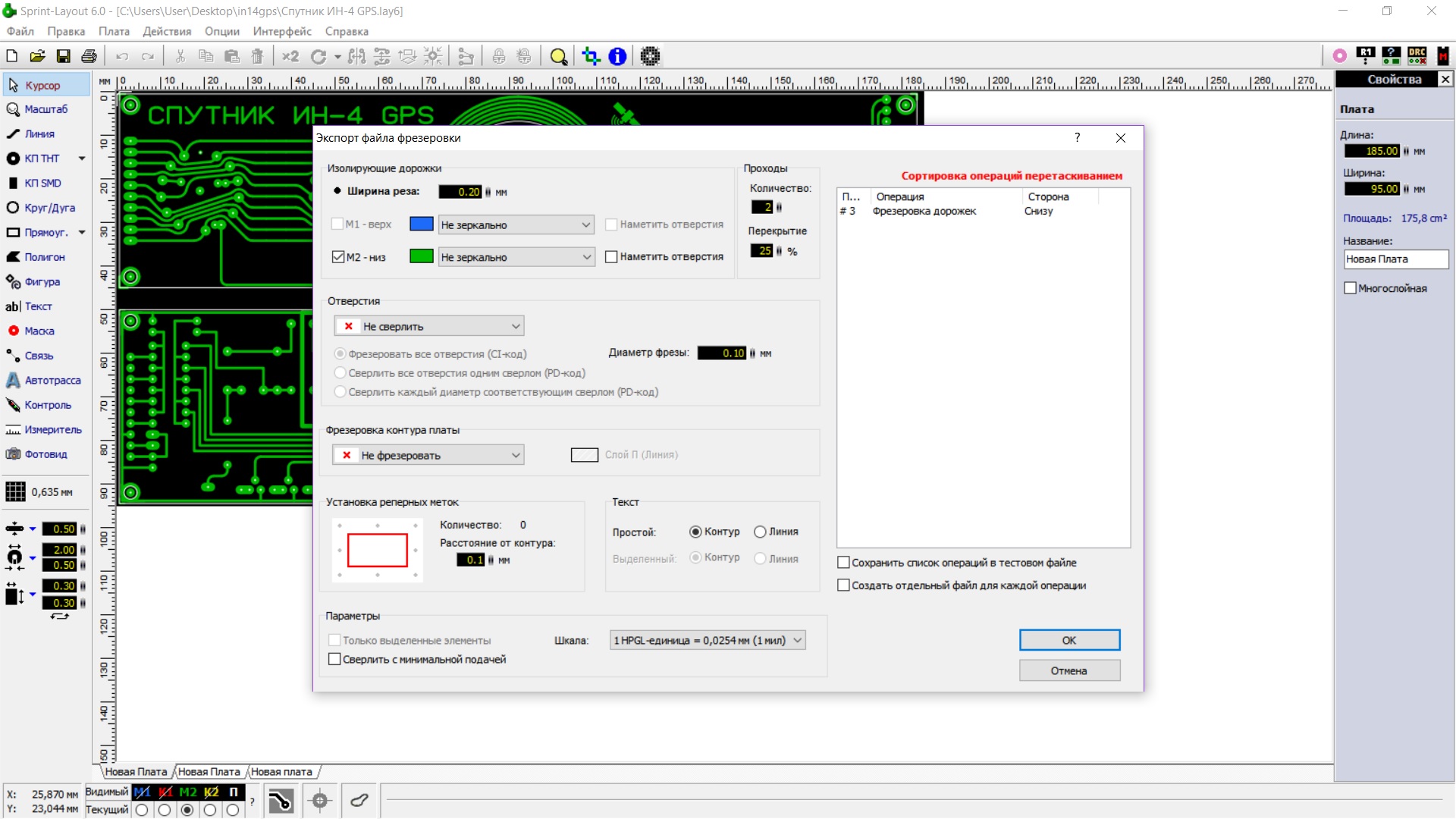Screen dimensions: 1456x819
Task: Select the Автотрасса tool
Action: [52, 380]
